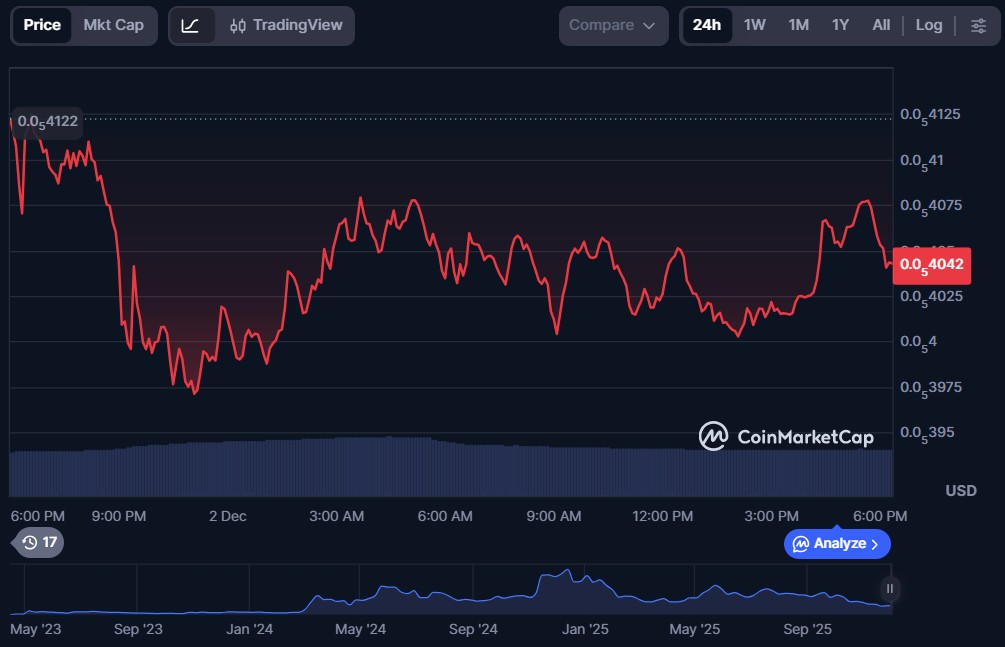Switch chart to Price view
The width and height of the screenshot is (1005, 647).
42,25
